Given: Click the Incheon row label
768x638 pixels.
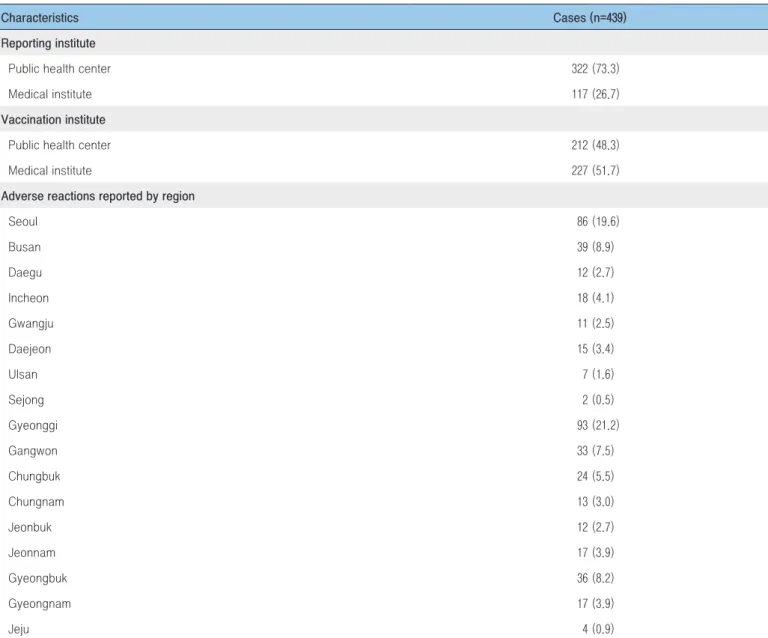Looking at the screenshot, I should [28, 298].
